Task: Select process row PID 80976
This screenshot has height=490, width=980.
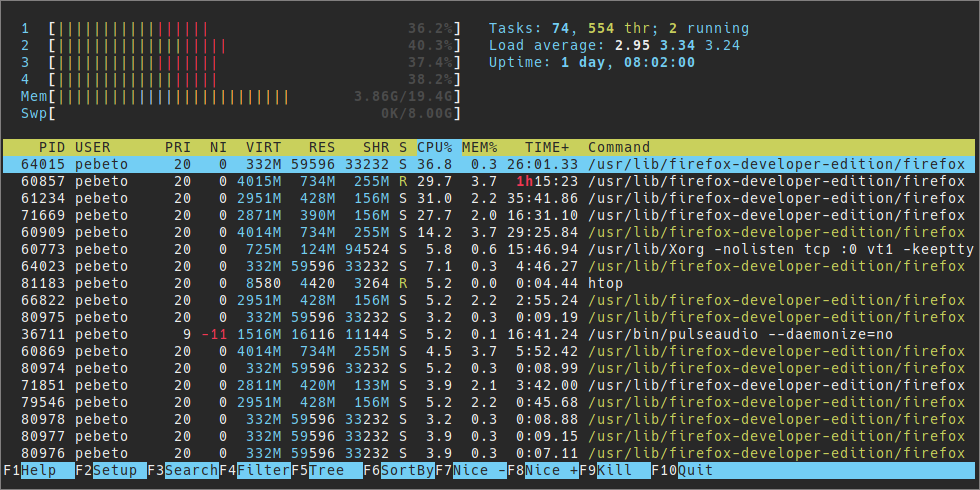Action: coord(489,452)
